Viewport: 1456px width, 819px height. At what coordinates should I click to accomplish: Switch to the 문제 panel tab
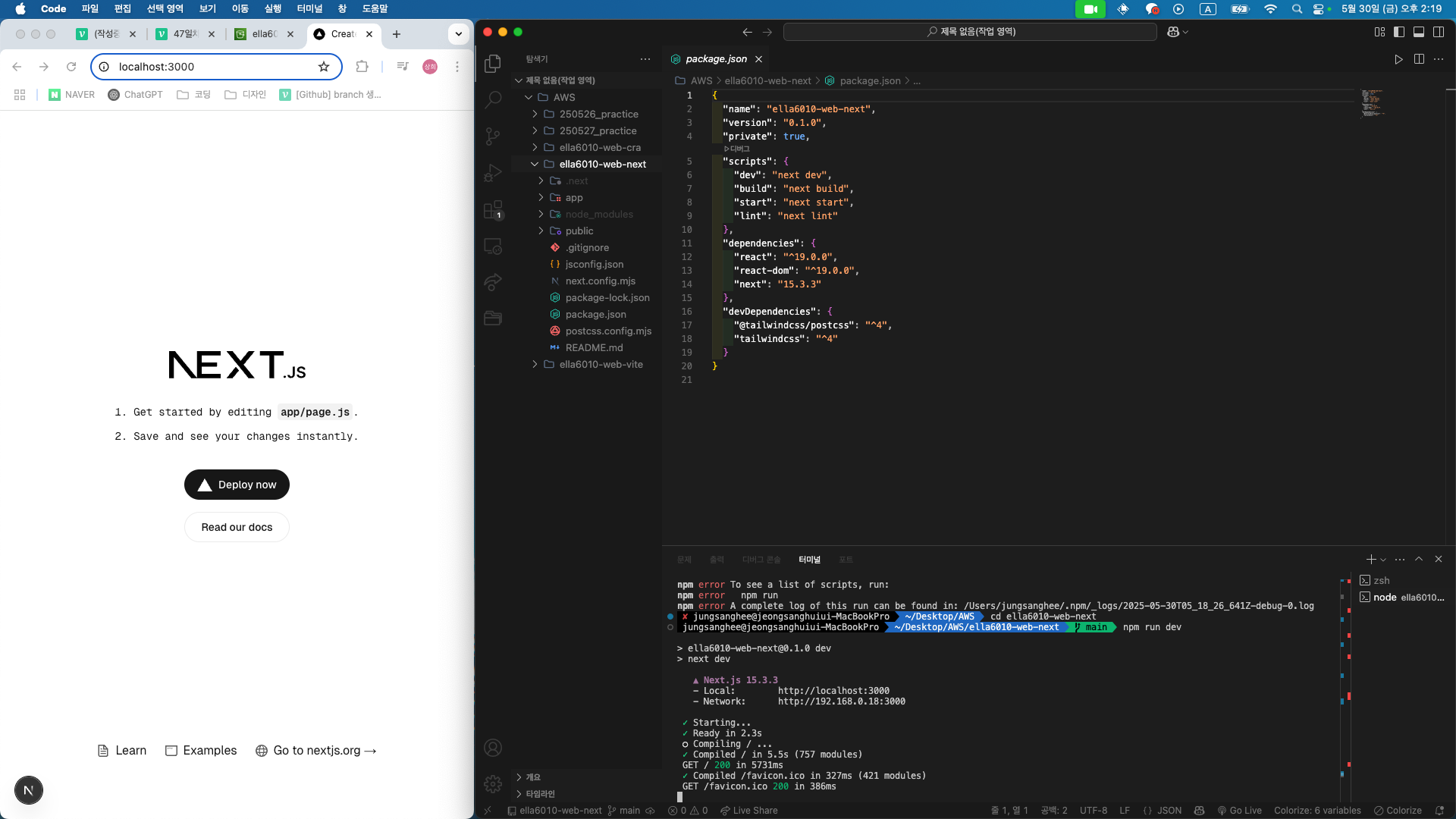(684, 560)
